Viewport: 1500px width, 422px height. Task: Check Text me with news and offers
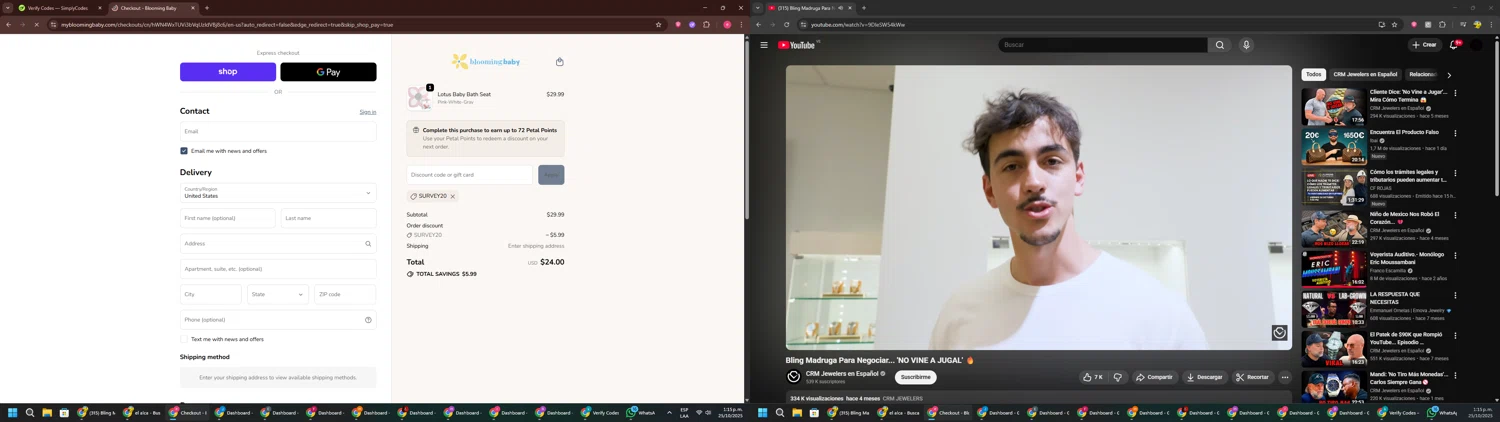(184, 339)
